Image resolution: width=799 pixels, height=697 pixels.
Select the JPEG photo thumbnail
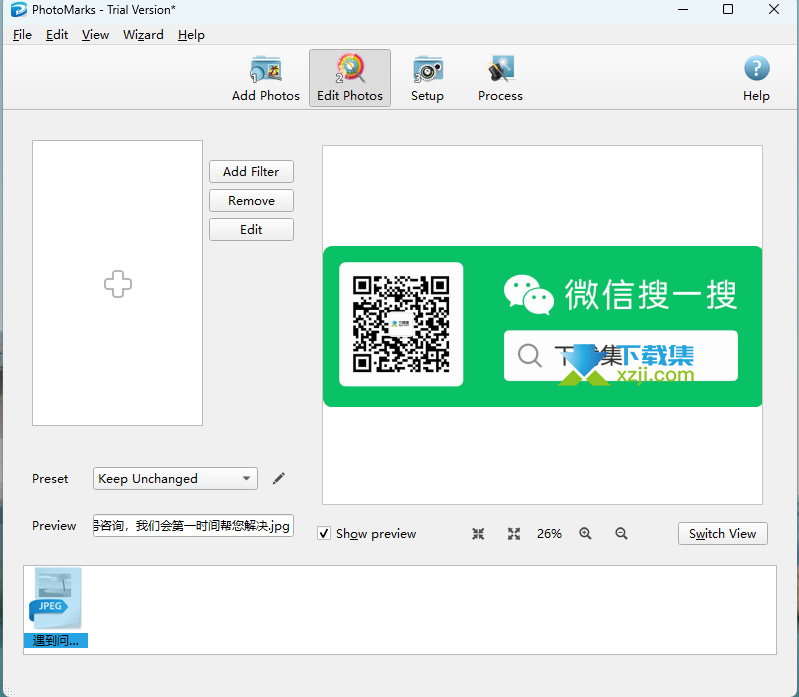click(56, 607)
